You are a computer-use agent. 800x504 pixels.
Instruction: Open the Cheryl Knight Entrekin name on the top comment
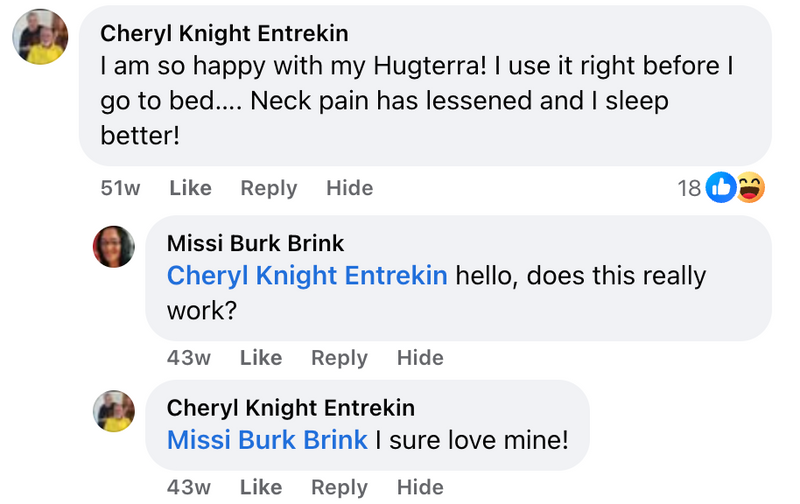pyautogui.click(x=224, y=33)
